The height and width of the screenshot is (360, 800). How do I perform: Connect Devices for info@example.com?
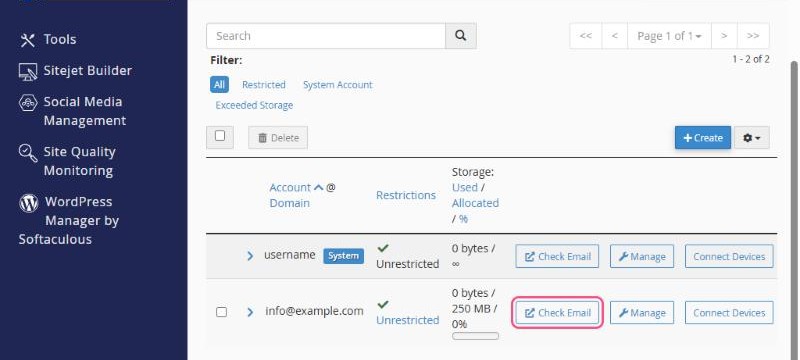coord(729,313)
